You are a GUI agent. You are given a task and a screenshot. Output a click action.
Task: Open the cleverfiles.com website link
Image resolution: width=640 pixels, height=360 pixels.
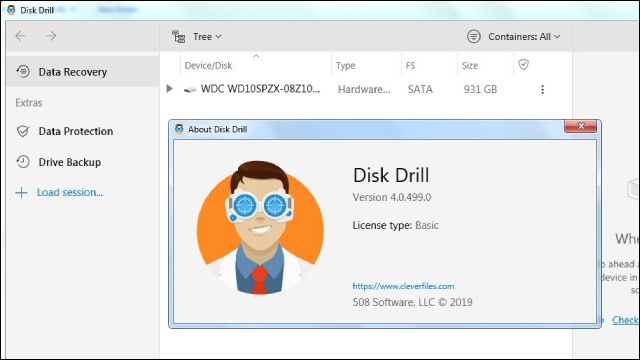coord(403,286)
